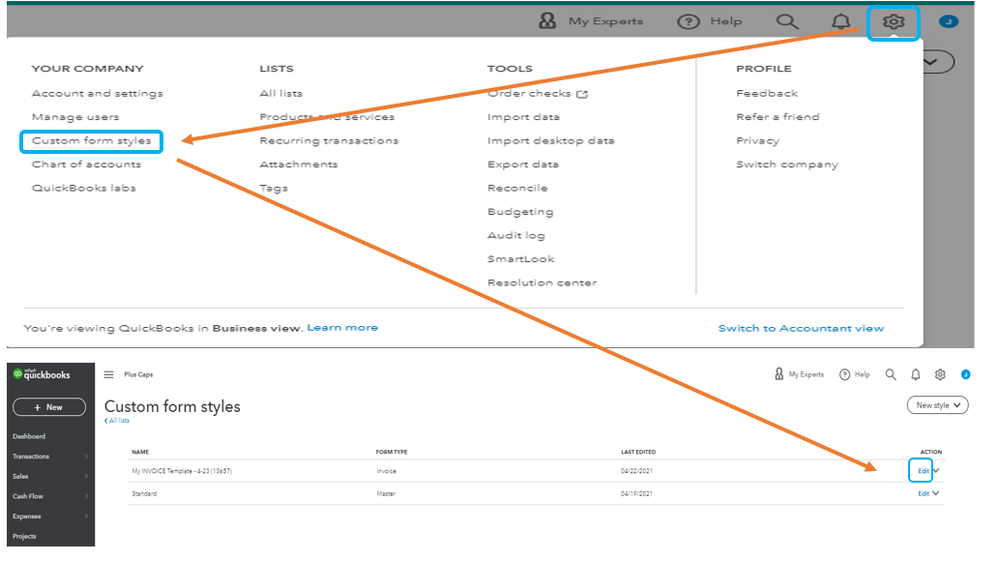This screenshot has height=563, width=998.
Task: Click external-link icon next to Order checks
Action: coord(582,94)
